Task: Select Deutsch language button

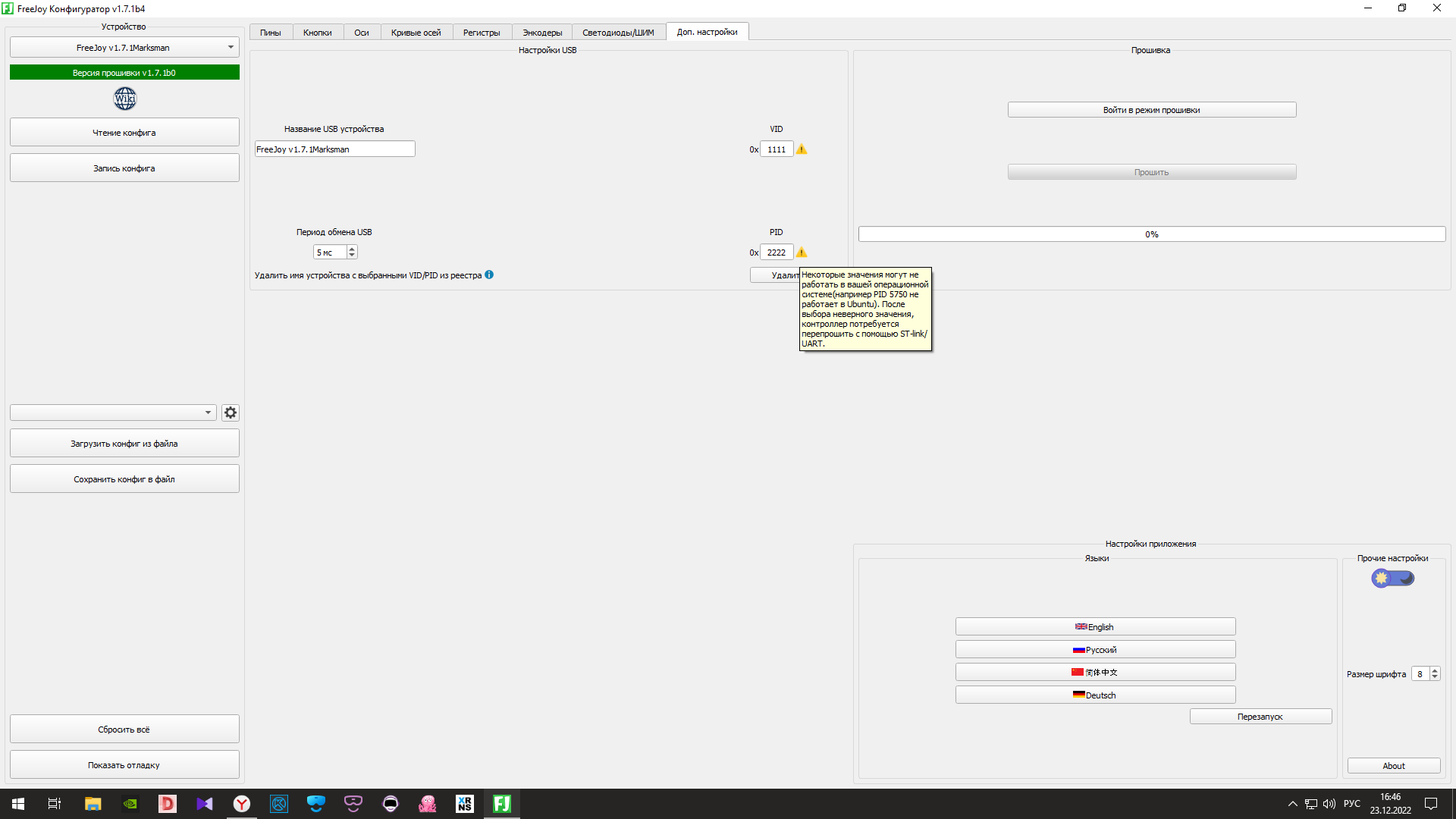Action: pyautogui.click(x=1095, y=695)
